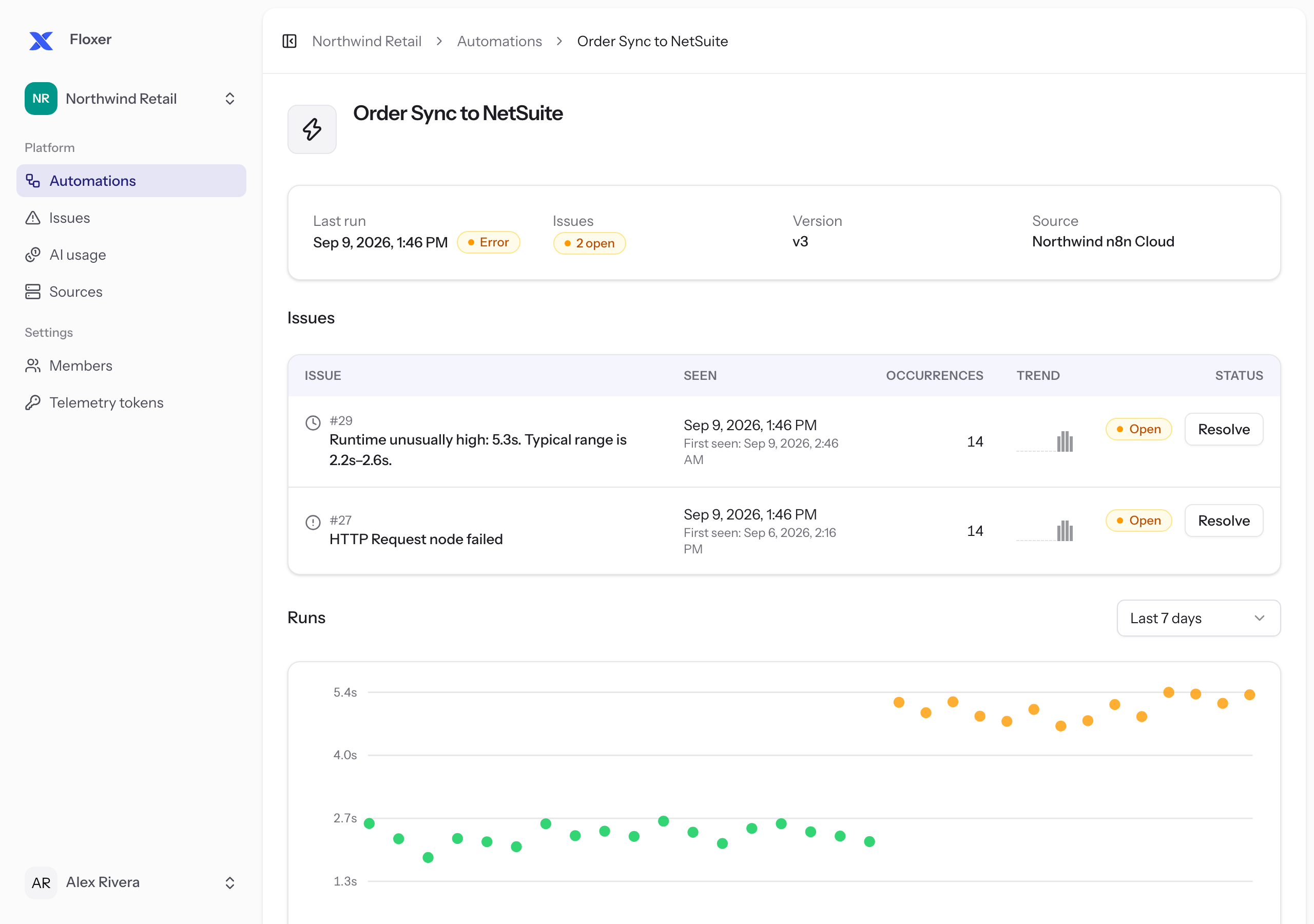1314x924 pixels.
Task: Click Order Sync to NetSuite breadcrumb
Action: coord(652,41)
